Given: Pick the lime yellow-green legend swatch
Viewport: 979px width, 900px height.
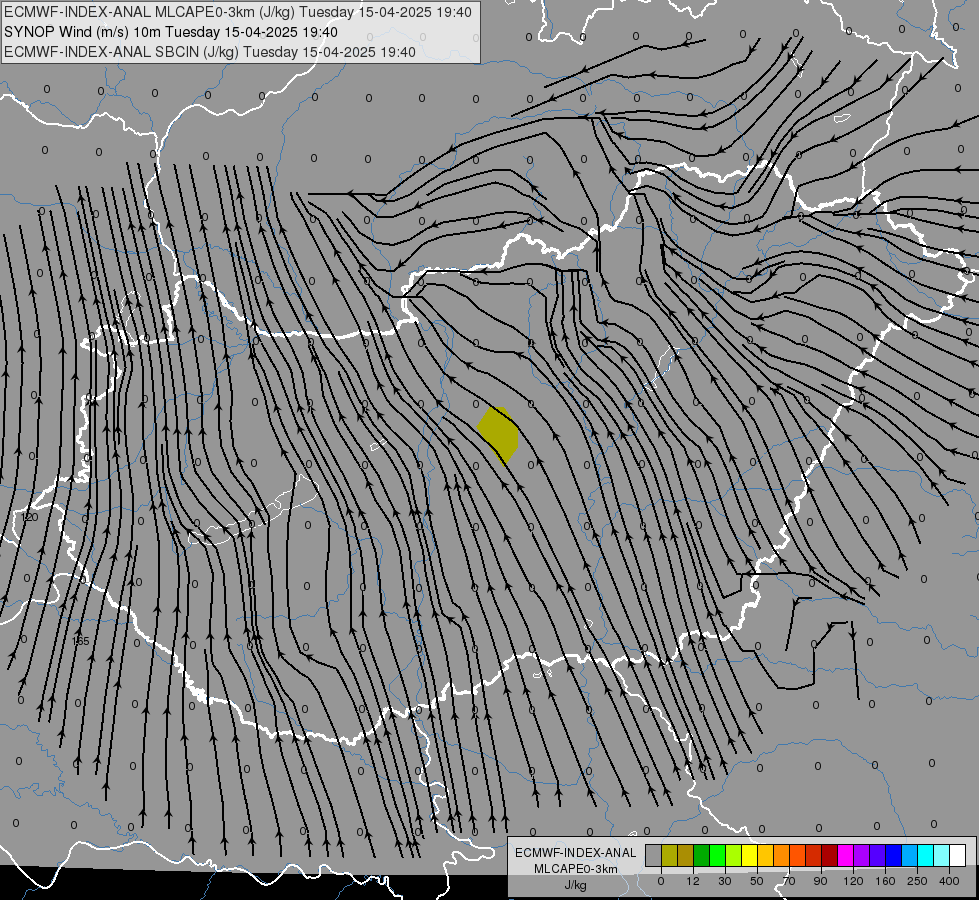Looking at the screenshot, I should click(x=734, y=855).
